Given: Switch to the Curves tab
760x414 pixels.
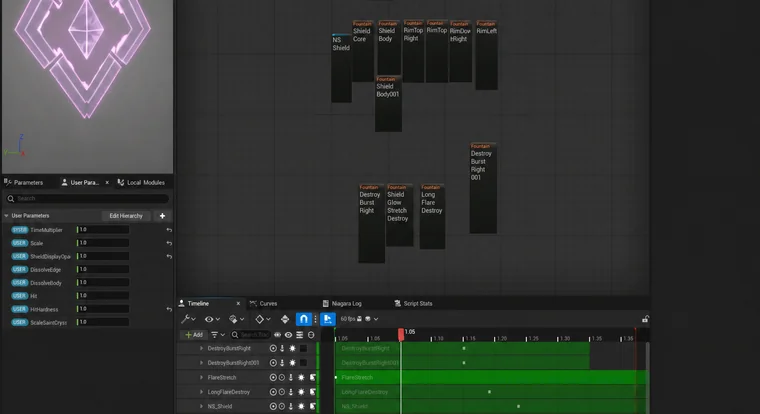Looking at the screenshot, I should click(268, 303).
